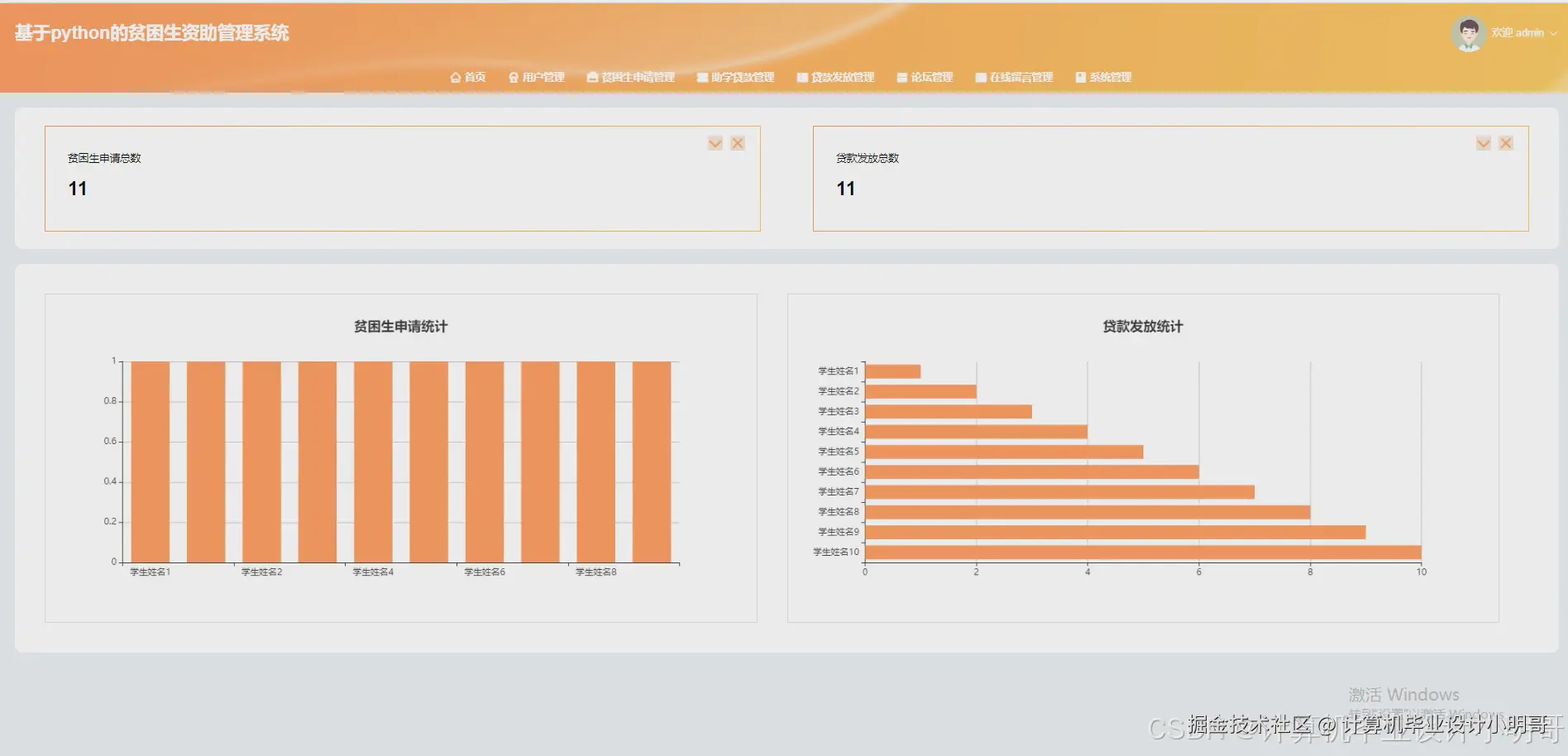Click the 贫困生申请统计 chart title
Viewport: 1568px width, 756px height.
pyautogui.click(x=401, y=327)
